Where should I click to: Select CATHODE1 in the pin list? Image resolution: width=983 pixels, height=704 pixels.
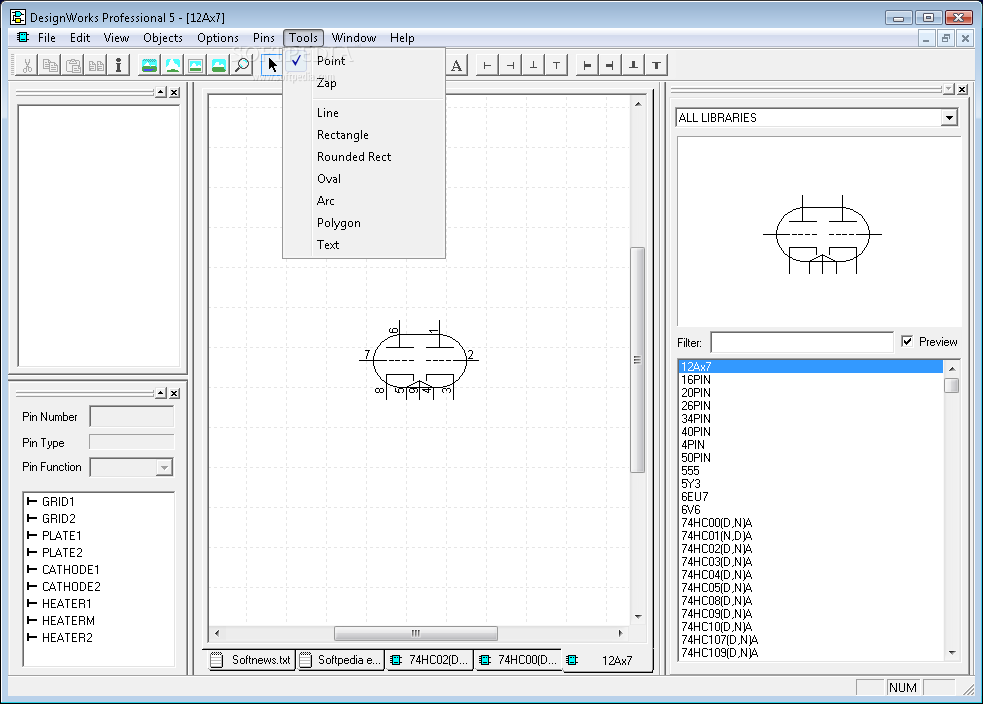coord(70,569)
